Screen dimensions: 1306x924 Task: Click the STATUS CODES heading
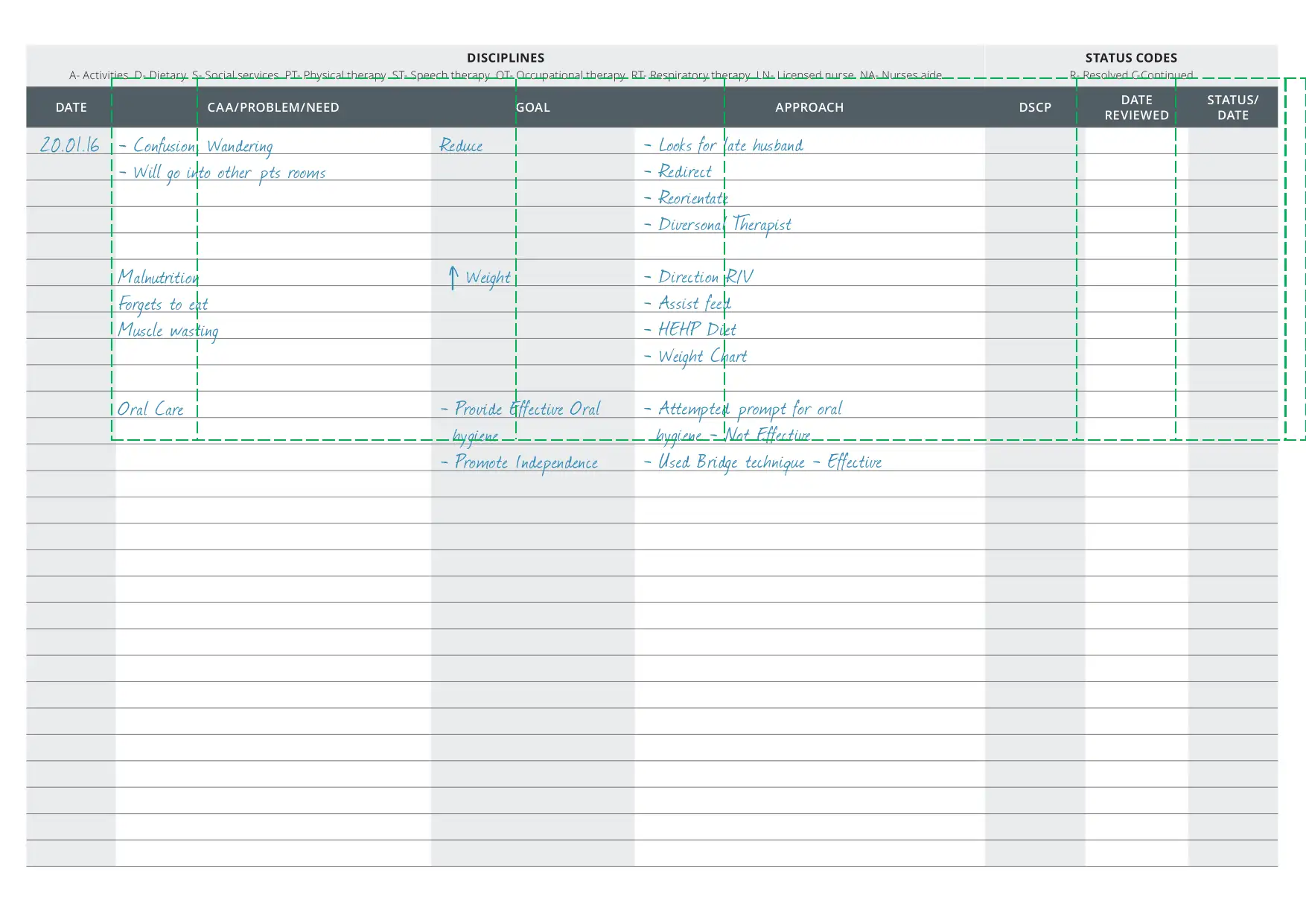pos(1131,58)
